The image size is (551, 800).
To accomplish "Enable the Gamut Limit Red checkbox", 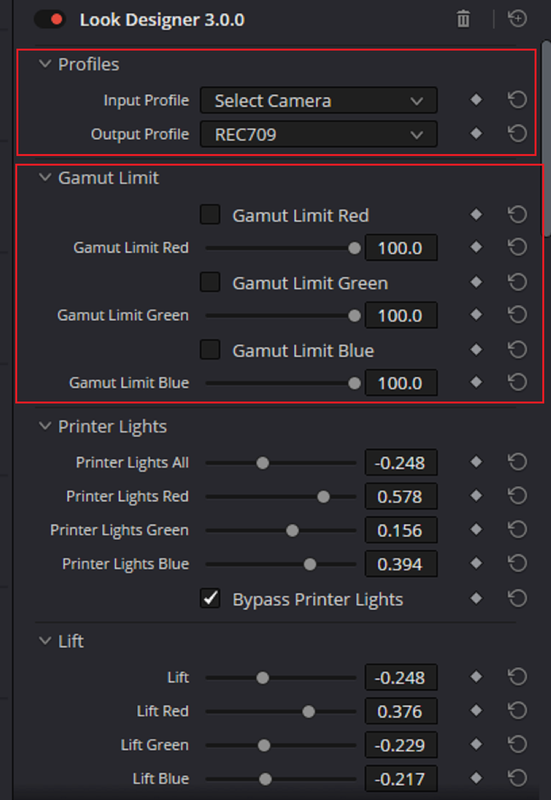I will pos(210,215).
